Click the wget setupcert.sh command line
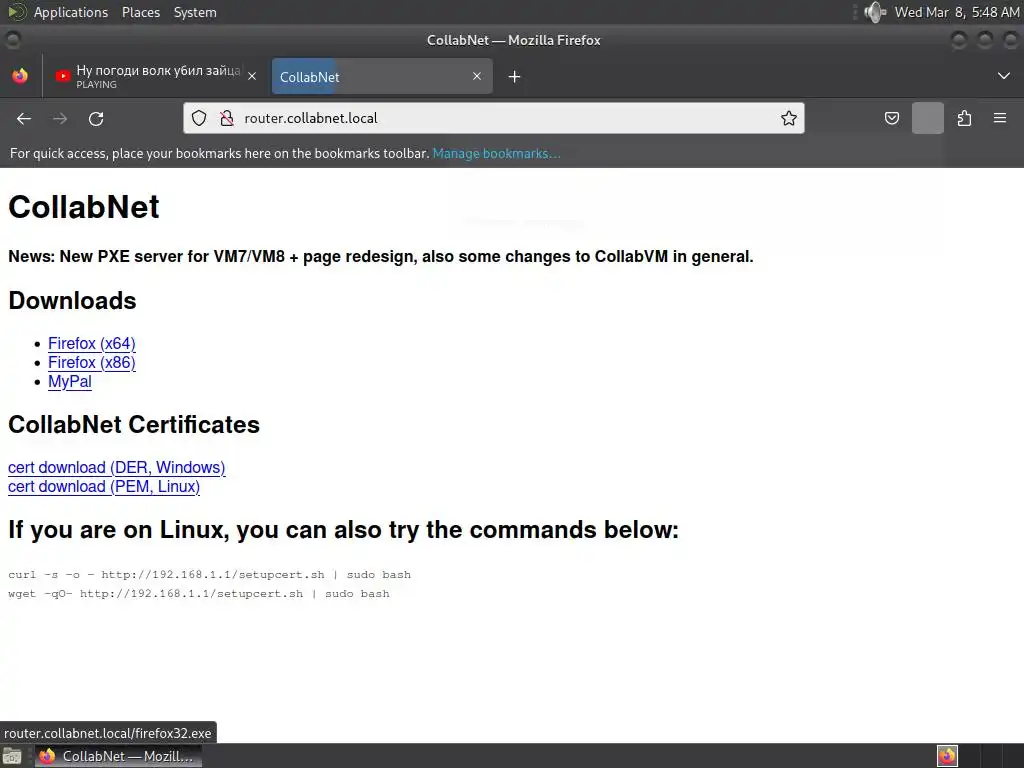The image size is (1024, 768). coord(199,594)
